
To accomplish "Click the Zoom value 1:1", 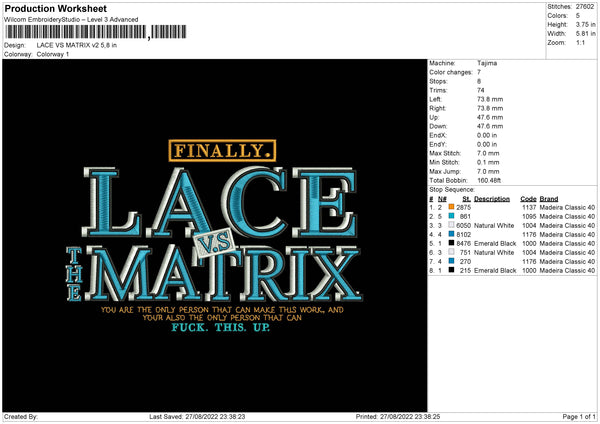I will coord(580,42).
